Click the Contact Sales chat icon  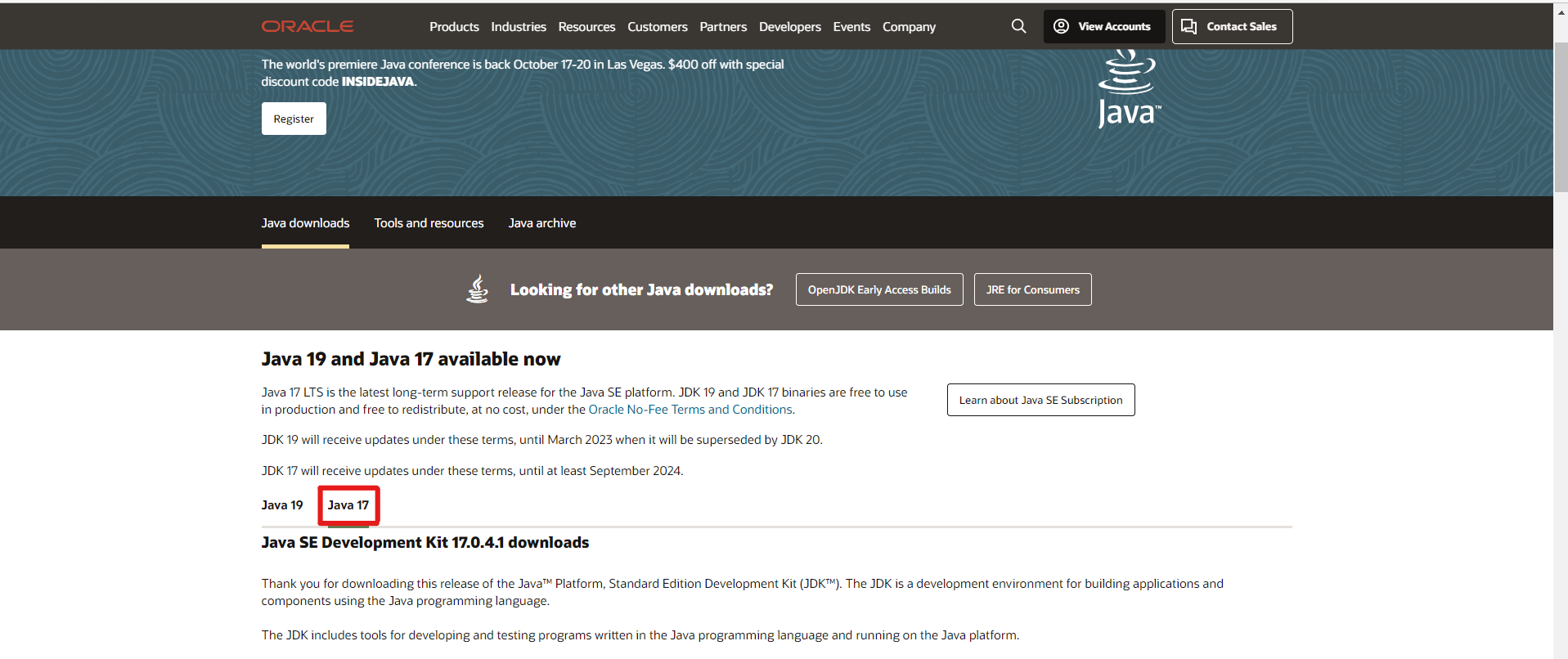pos(1189,26)
